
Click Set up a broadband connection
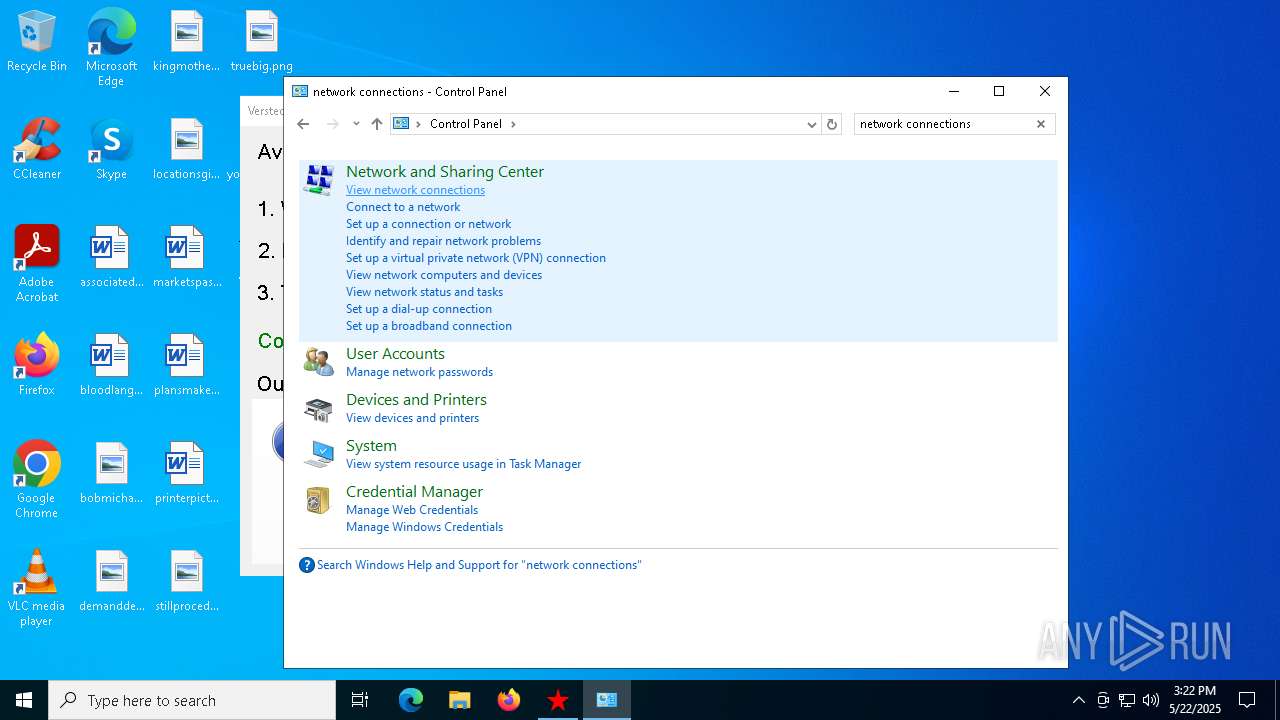click(x=429, y=326)
